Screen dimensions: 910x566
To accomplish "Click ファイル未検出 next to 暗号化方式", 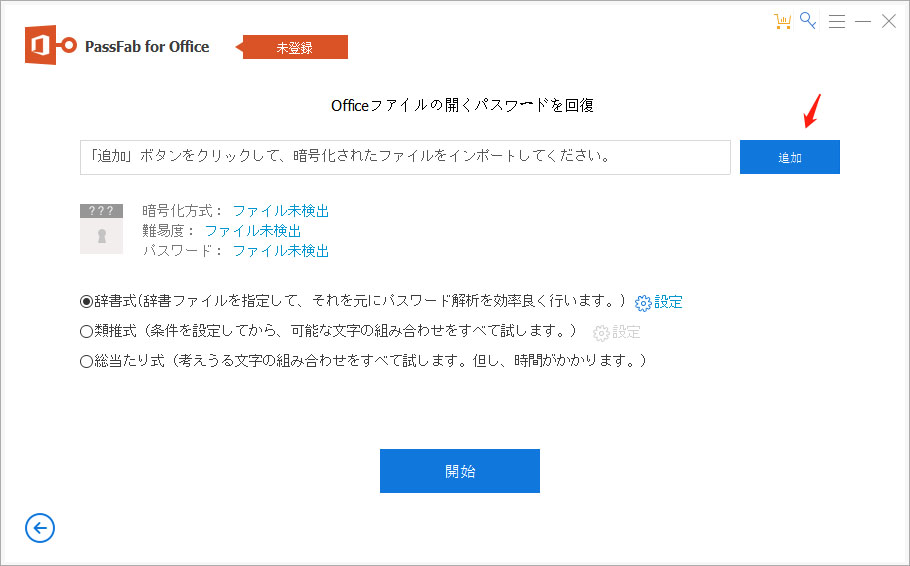I will click(280, 211).
